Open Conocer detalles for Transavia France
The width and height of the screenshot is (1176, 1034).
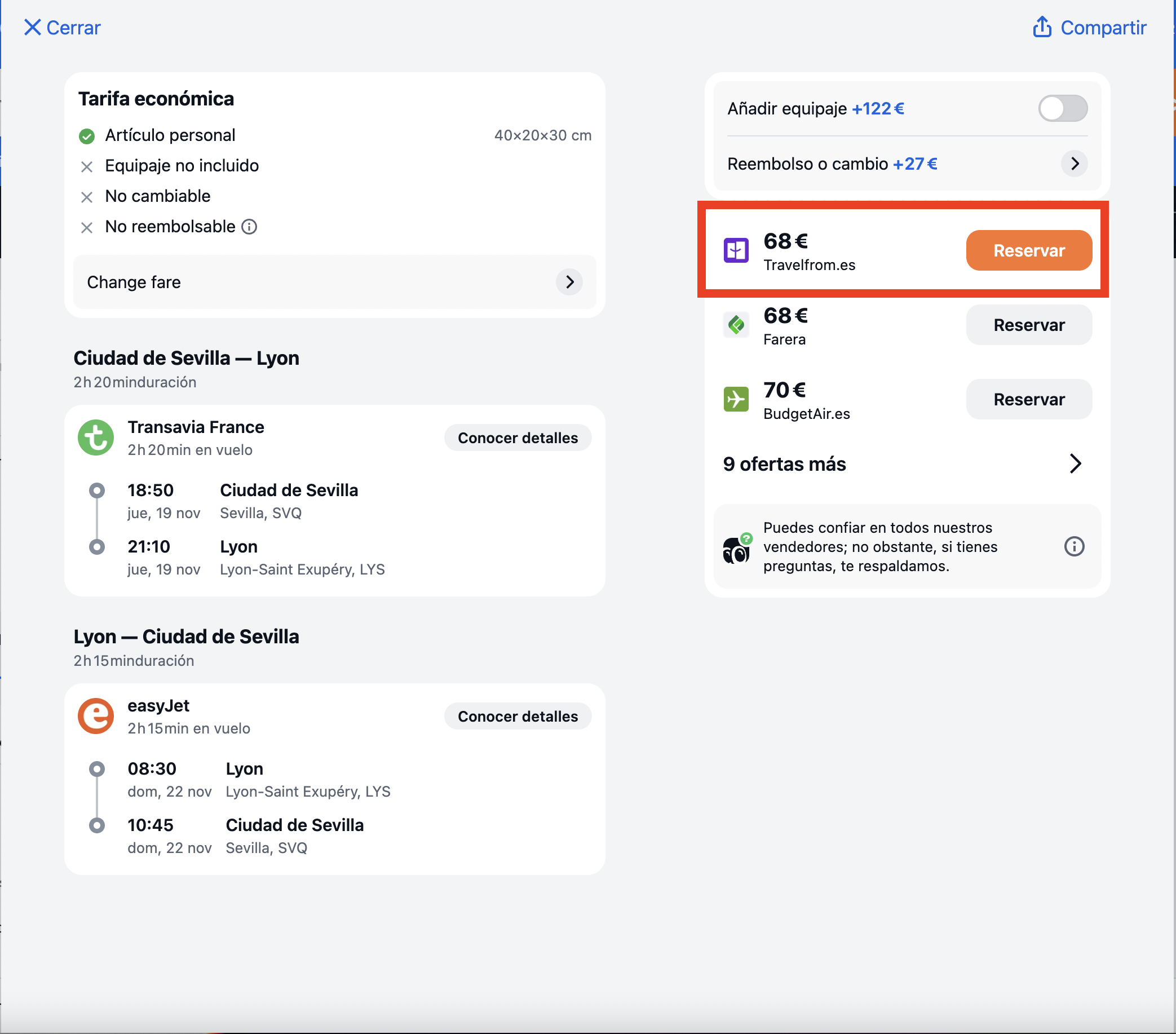click(517, 438)
